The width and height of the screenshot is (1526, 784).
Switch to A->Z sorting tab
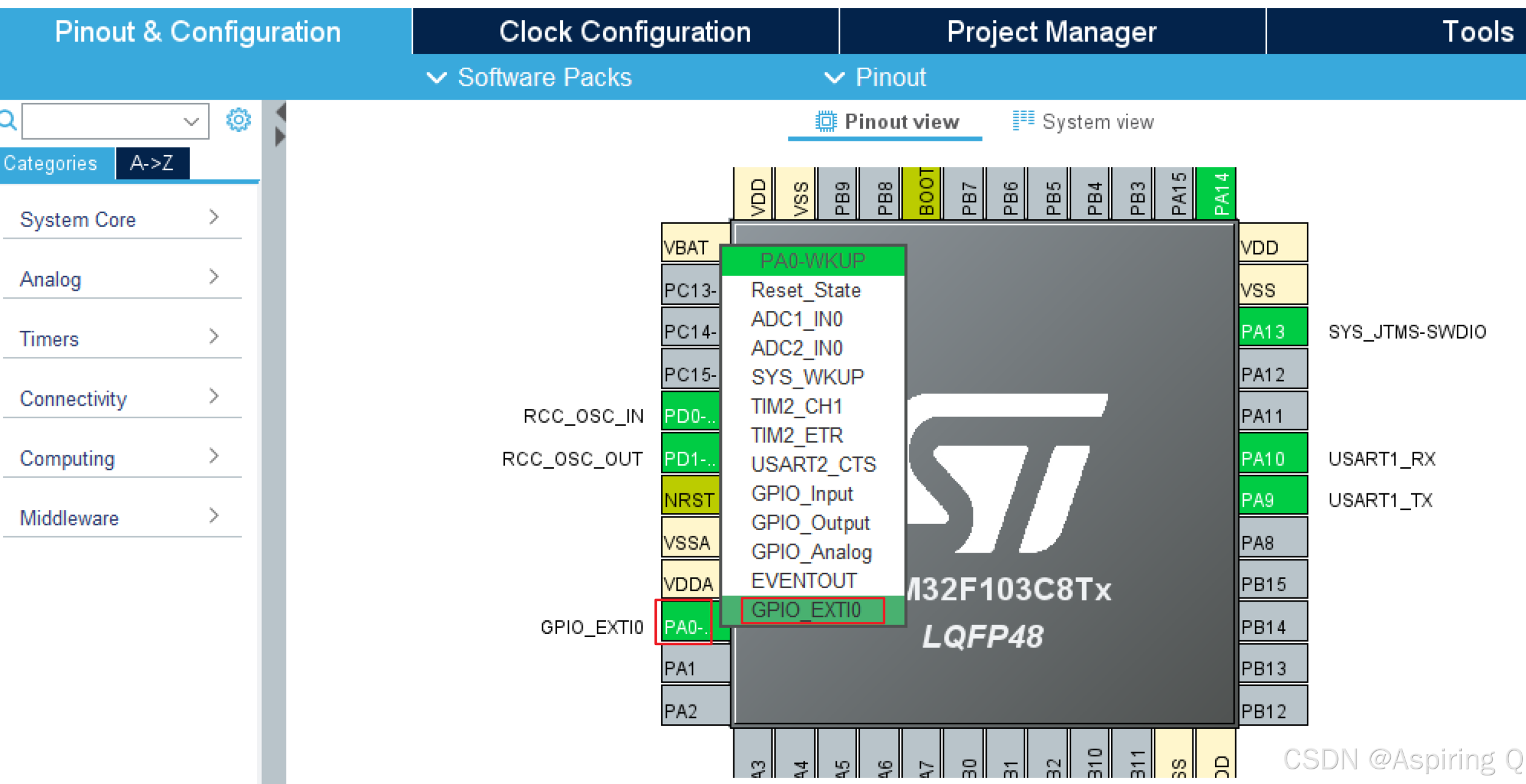point(152,163)
